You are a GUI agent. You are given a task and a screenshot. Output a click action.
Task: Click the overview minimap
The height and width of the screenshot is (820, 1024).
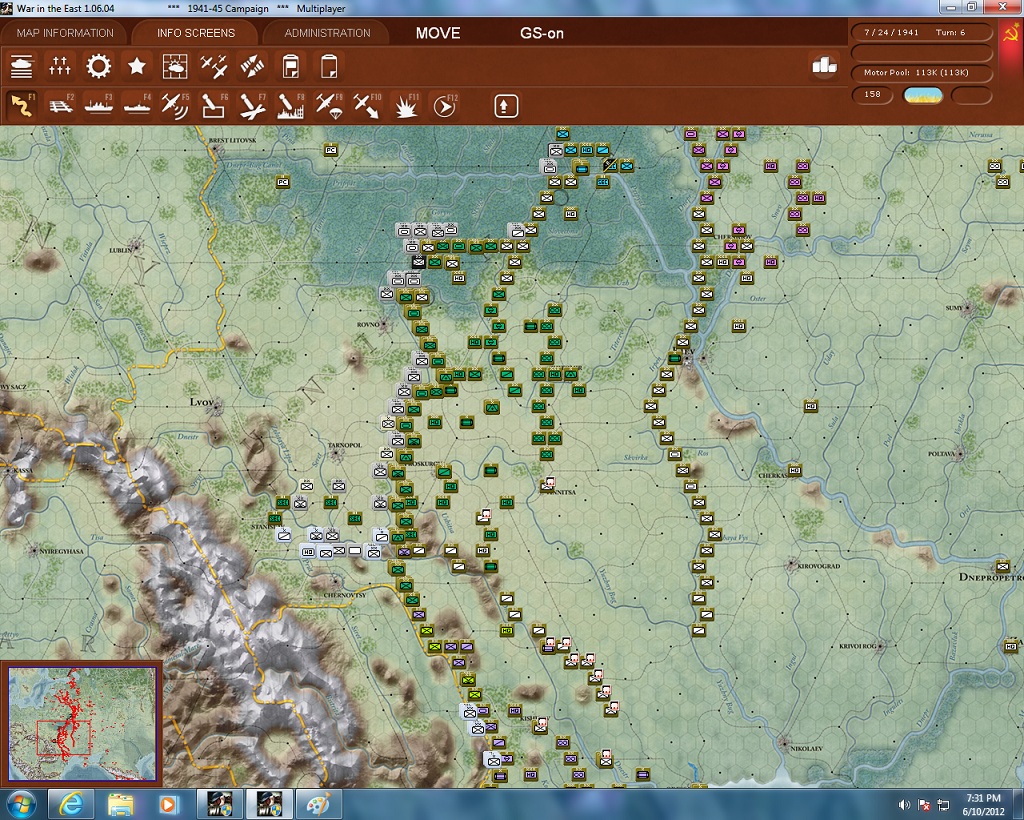(x=82, y=723)
